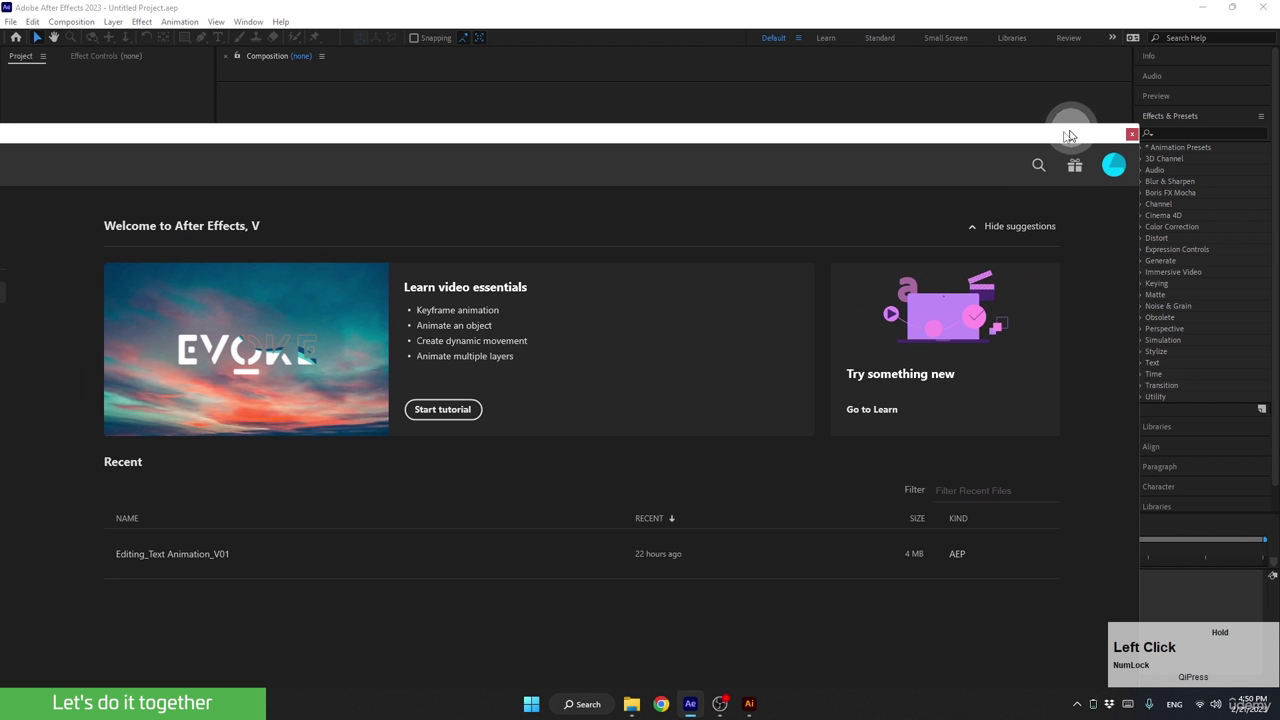1280x720 pixels.
Task: Expand the collapsed Paragraph panel
Action: point(1160,467)
